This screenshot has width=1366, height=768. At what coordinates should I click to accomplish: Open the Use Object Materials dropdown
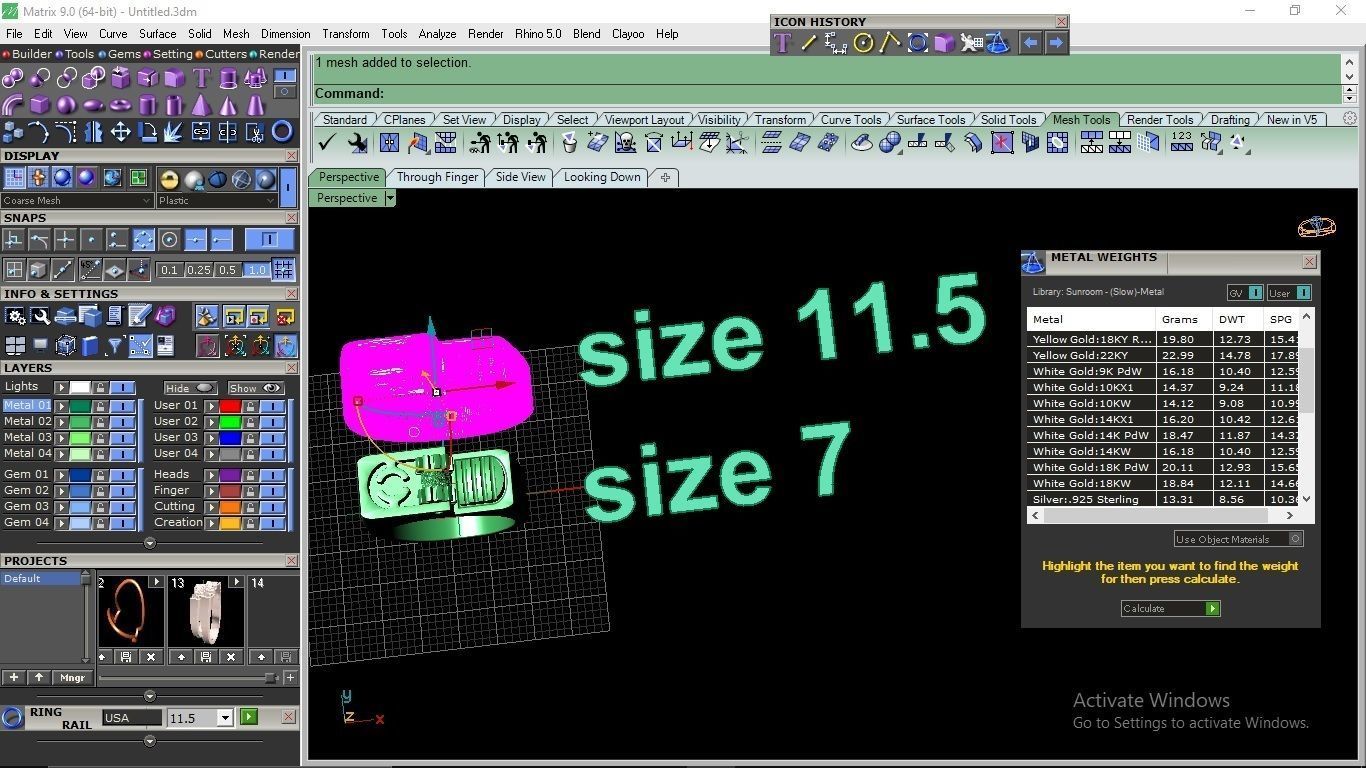(x=1238, y=539)
